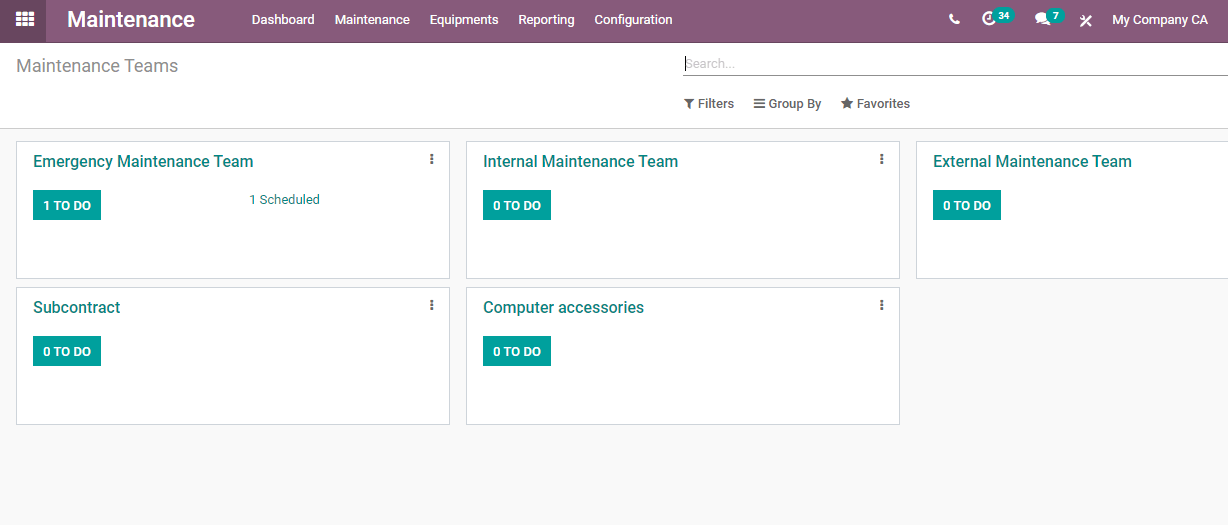
Task: Expand the Favorites dropdown
Action: click(x=875, y=104)
